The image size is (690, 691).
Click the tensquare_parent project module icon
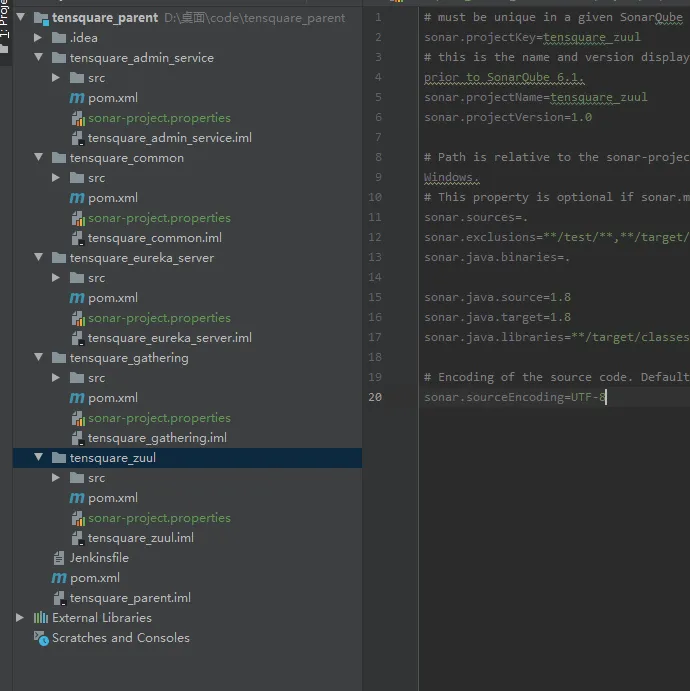41,19
